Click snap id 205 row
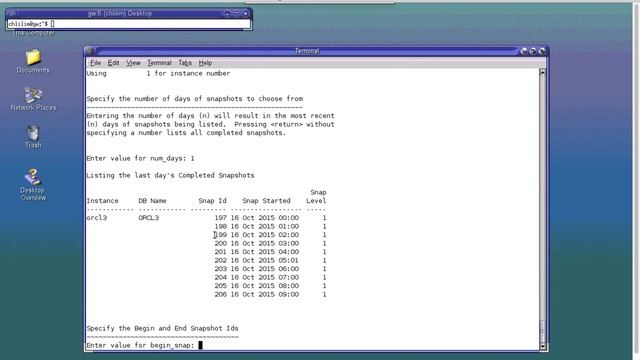640x360 pixels. point(270,286)
